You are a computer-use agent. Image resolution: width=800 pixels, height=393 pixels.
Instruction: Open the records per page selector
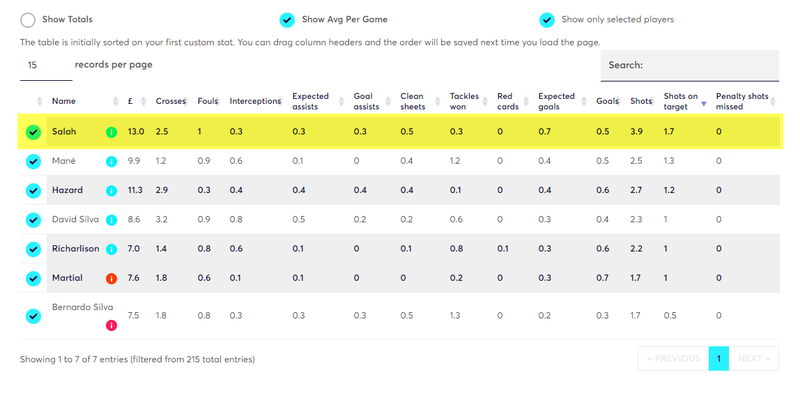pyautogui.click(x=46, y=65)
